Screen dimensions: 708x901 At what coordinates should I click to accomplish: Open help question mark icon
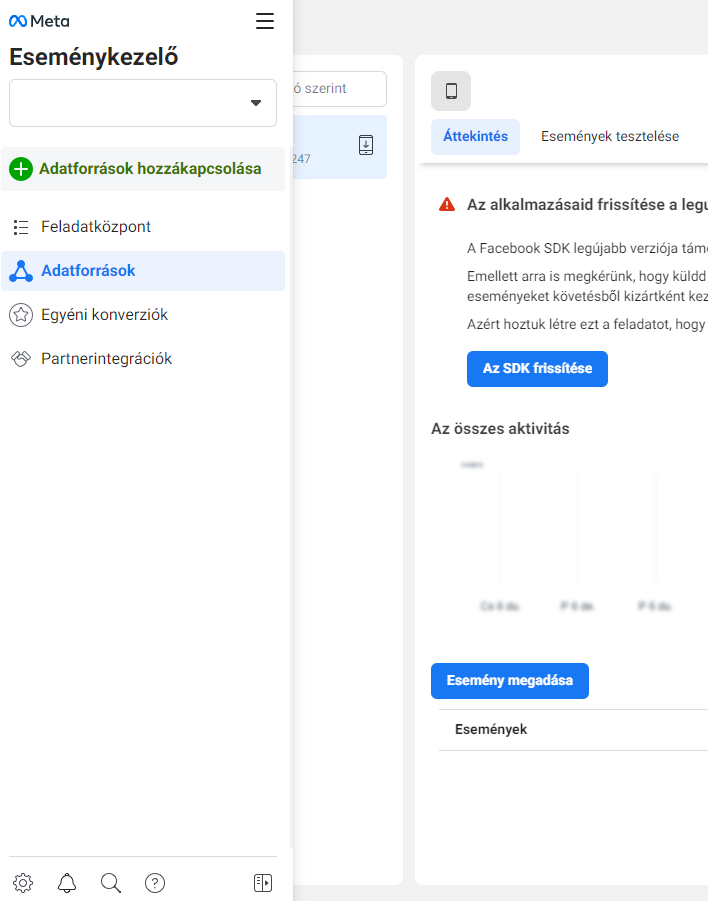[x=155, y=883]
